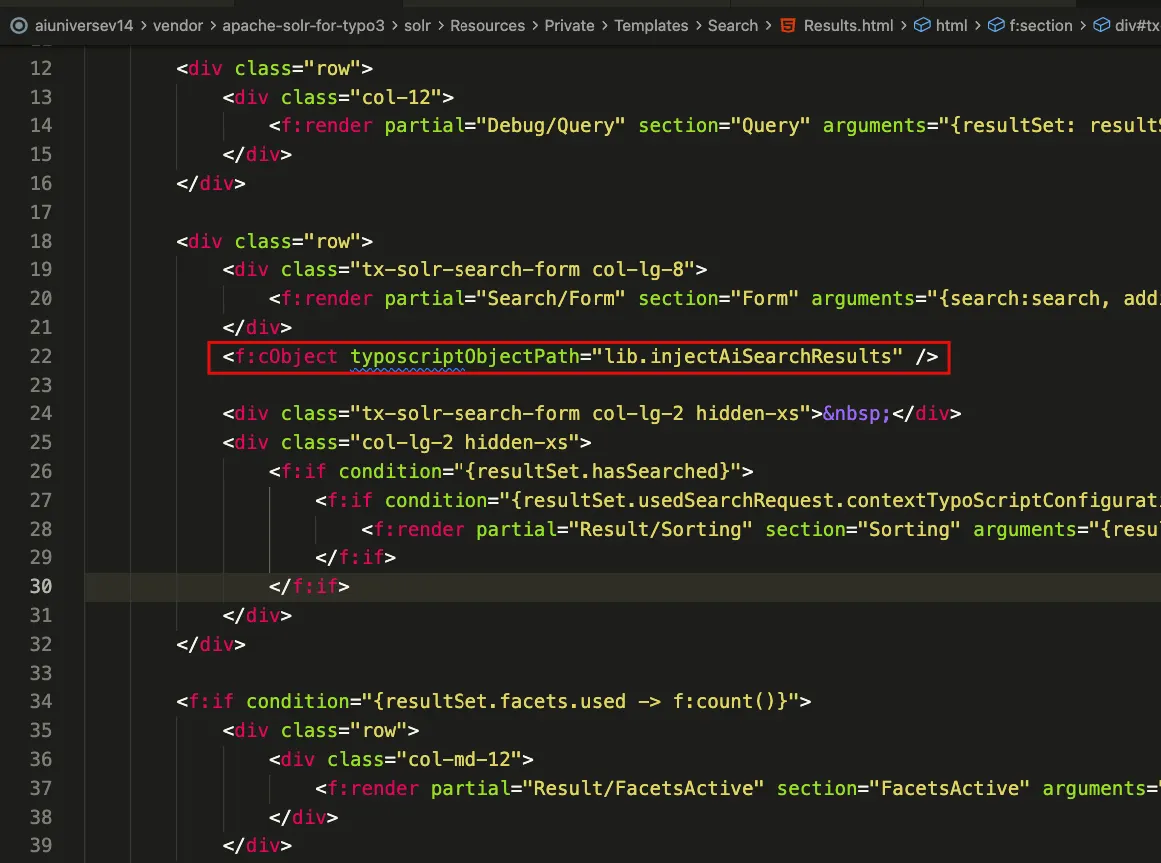This screenshot has height=863, width=1161.
Task: Expand chevron after Templates breadcrumb
Action: [x=698, y=26]
